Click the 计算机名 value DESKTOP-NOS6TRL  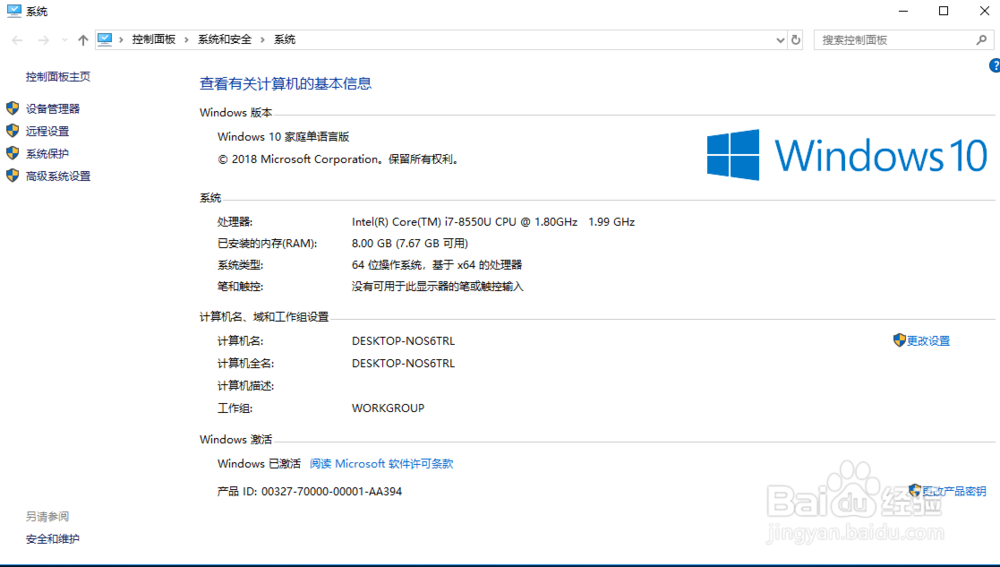(x=403, y=341)
